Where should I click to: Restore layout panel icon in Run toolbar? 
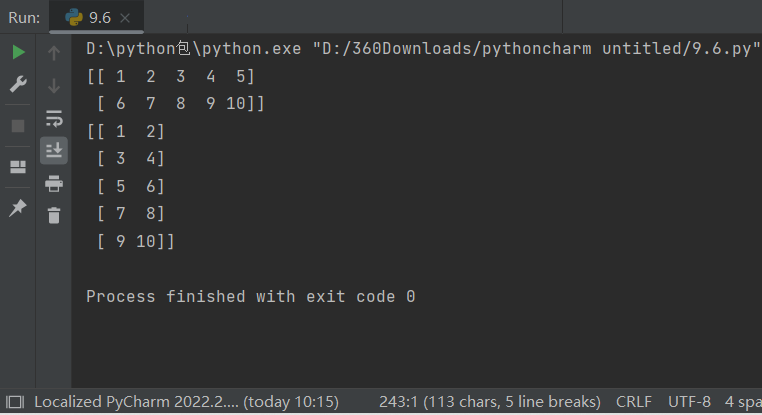[18, 167]
